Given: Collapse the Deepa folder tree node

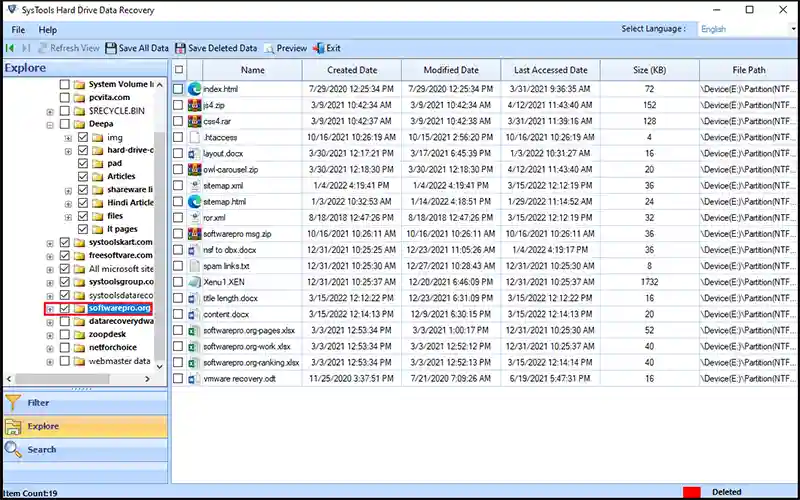Looking at the screenshot, I should tap(50, 124).
